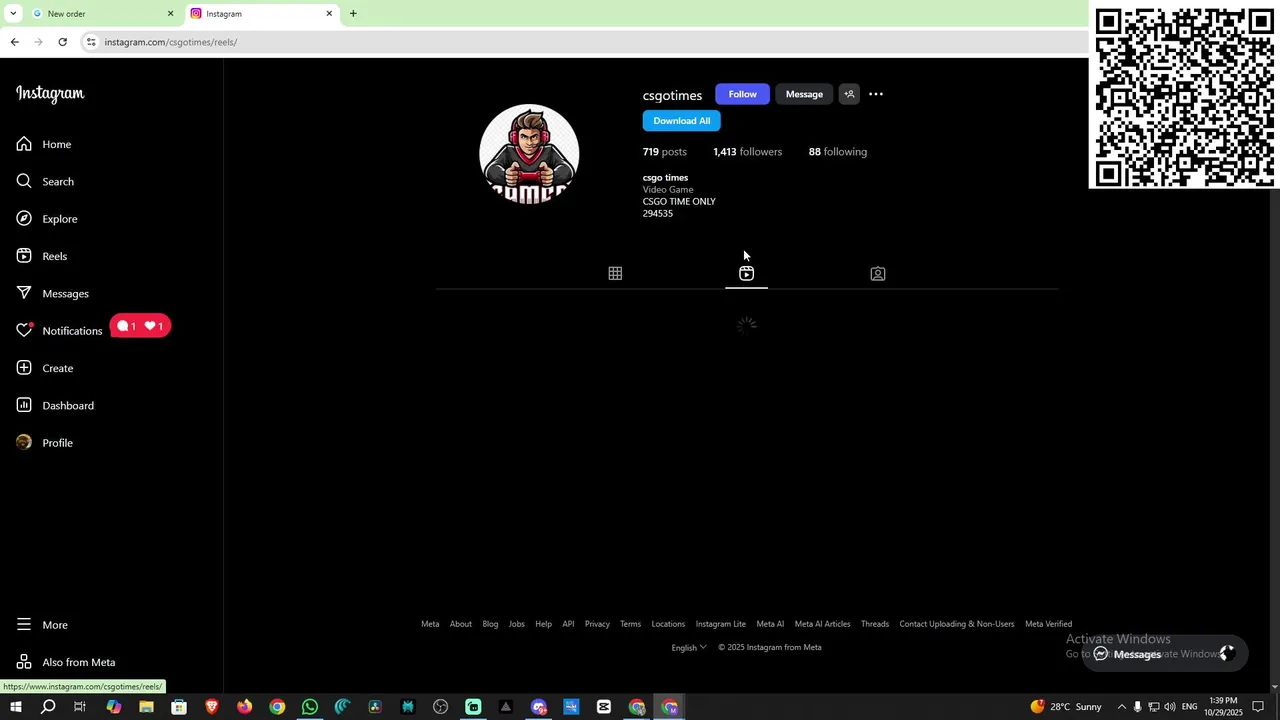Click the address bar URL
The height and width of the screenshot is (720, 1280).
point(171,42)
